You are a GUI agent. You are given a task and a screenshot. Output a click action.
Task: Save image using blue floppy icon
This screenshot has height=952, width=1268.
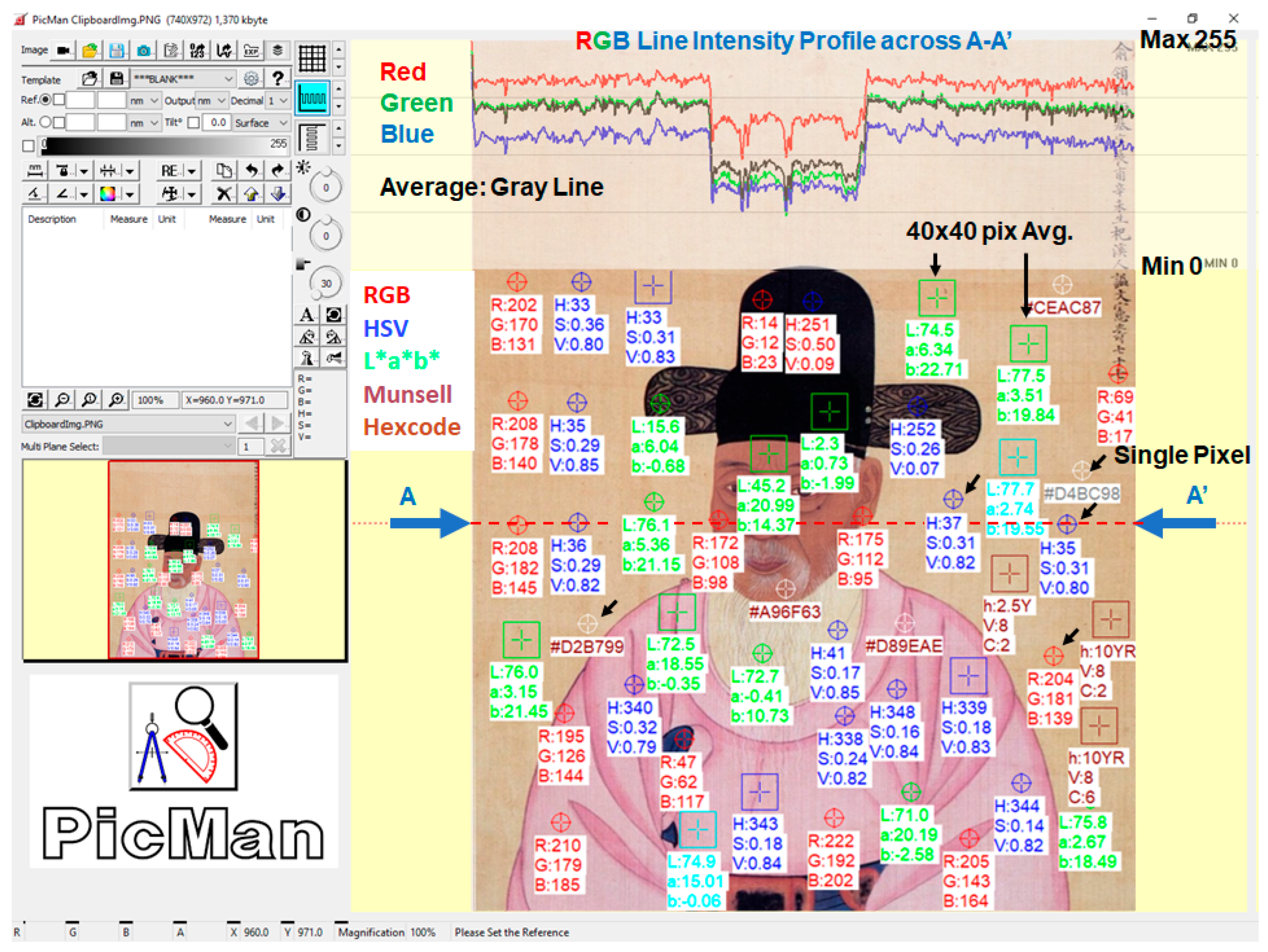click(x=117, y=51)
